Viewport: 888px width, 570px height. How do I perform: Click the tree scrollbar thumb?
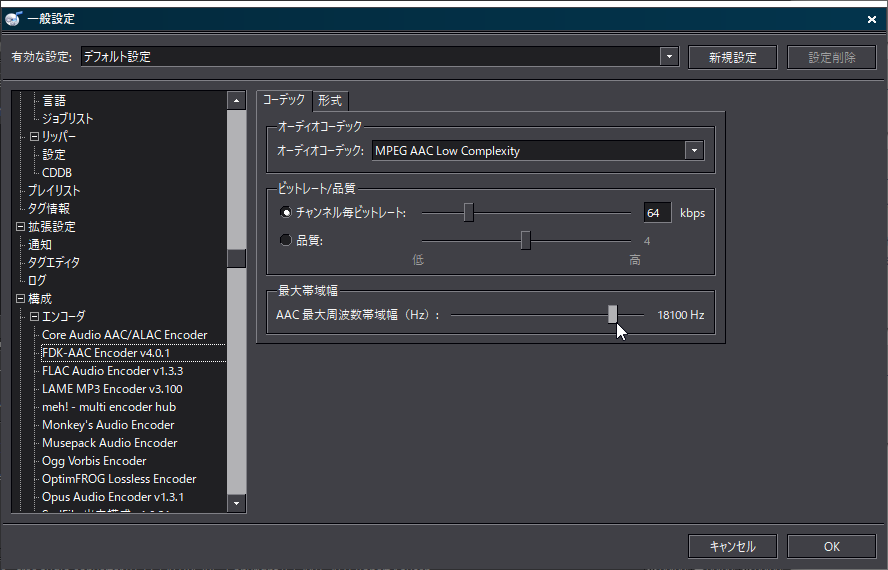(236, 258)
